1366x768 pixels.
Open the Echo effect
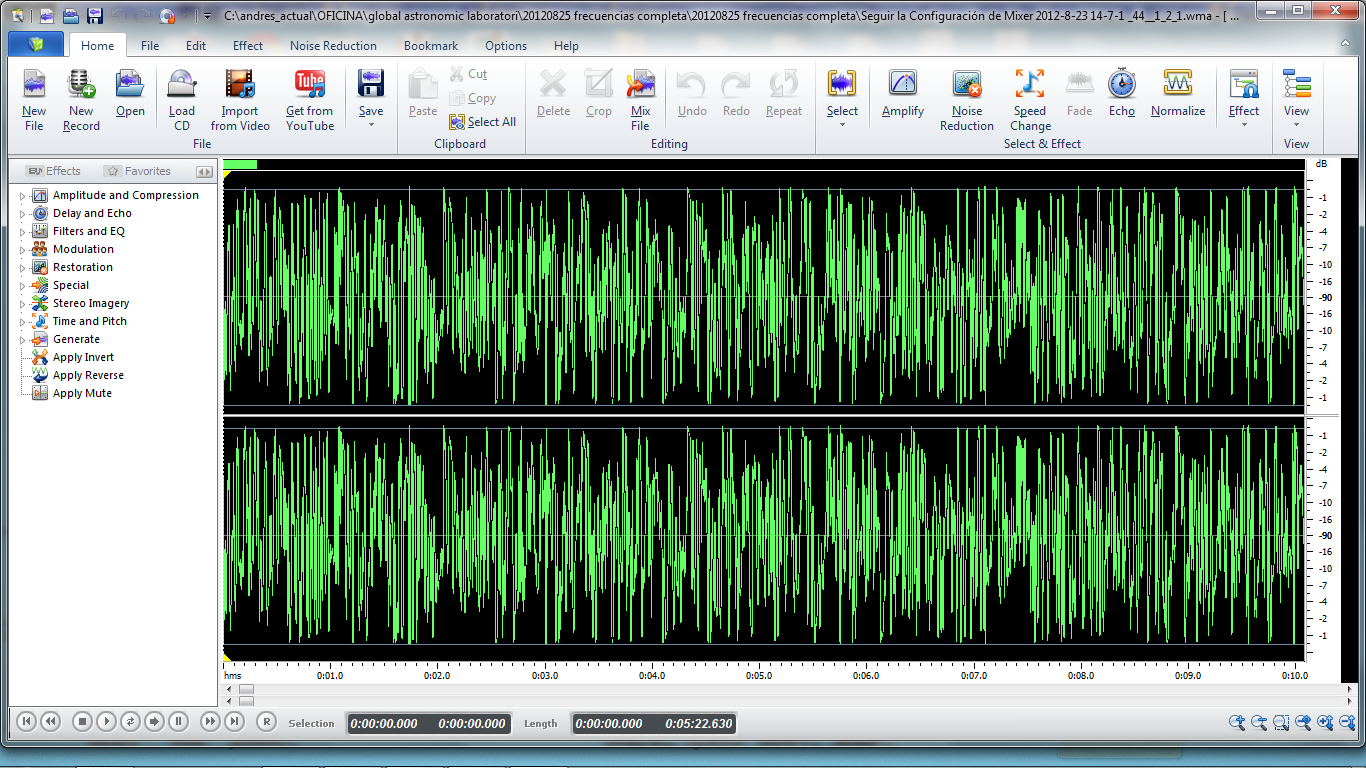(x=1121, y=85)
